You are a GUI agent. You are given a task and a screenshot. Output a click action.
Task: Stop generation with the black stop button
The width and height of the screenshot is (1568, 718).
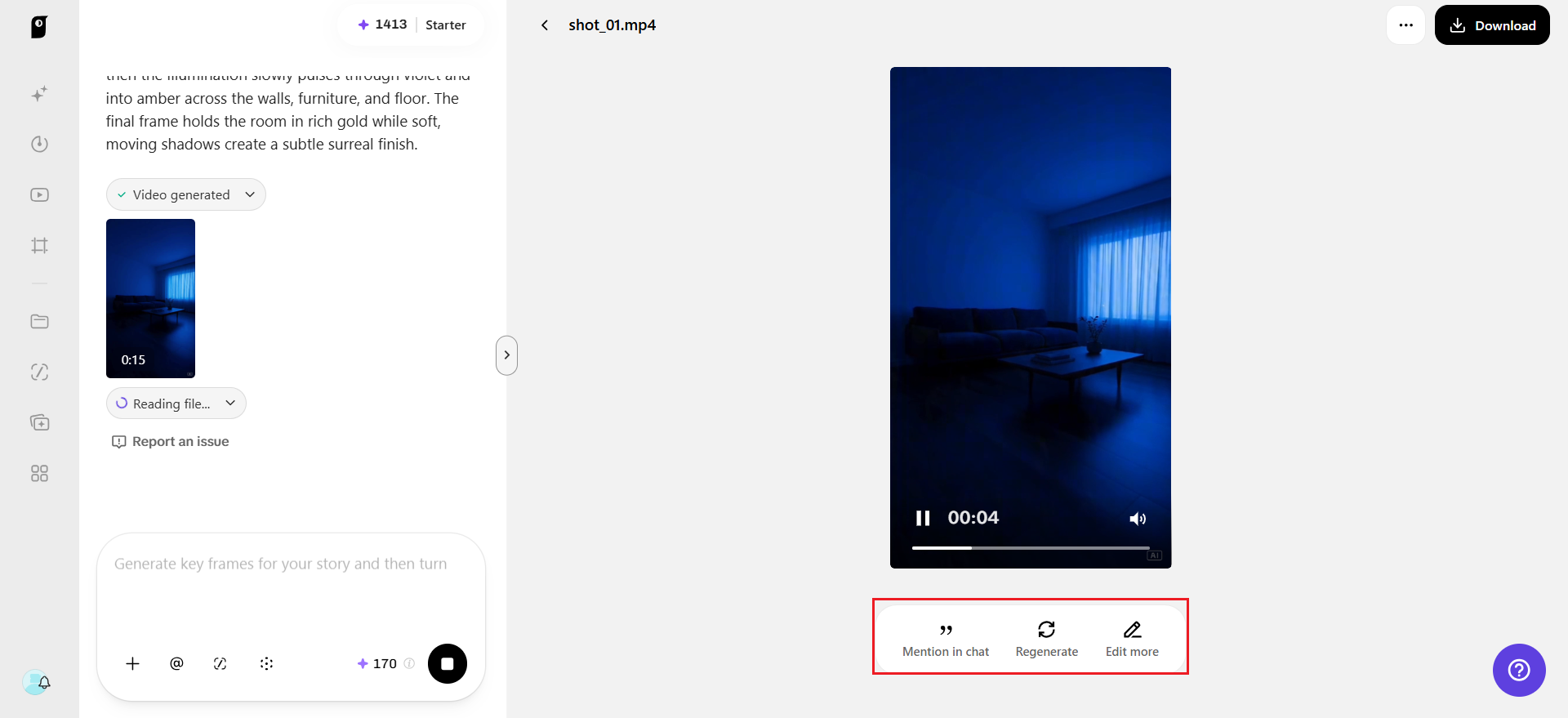tap(448, 663)
